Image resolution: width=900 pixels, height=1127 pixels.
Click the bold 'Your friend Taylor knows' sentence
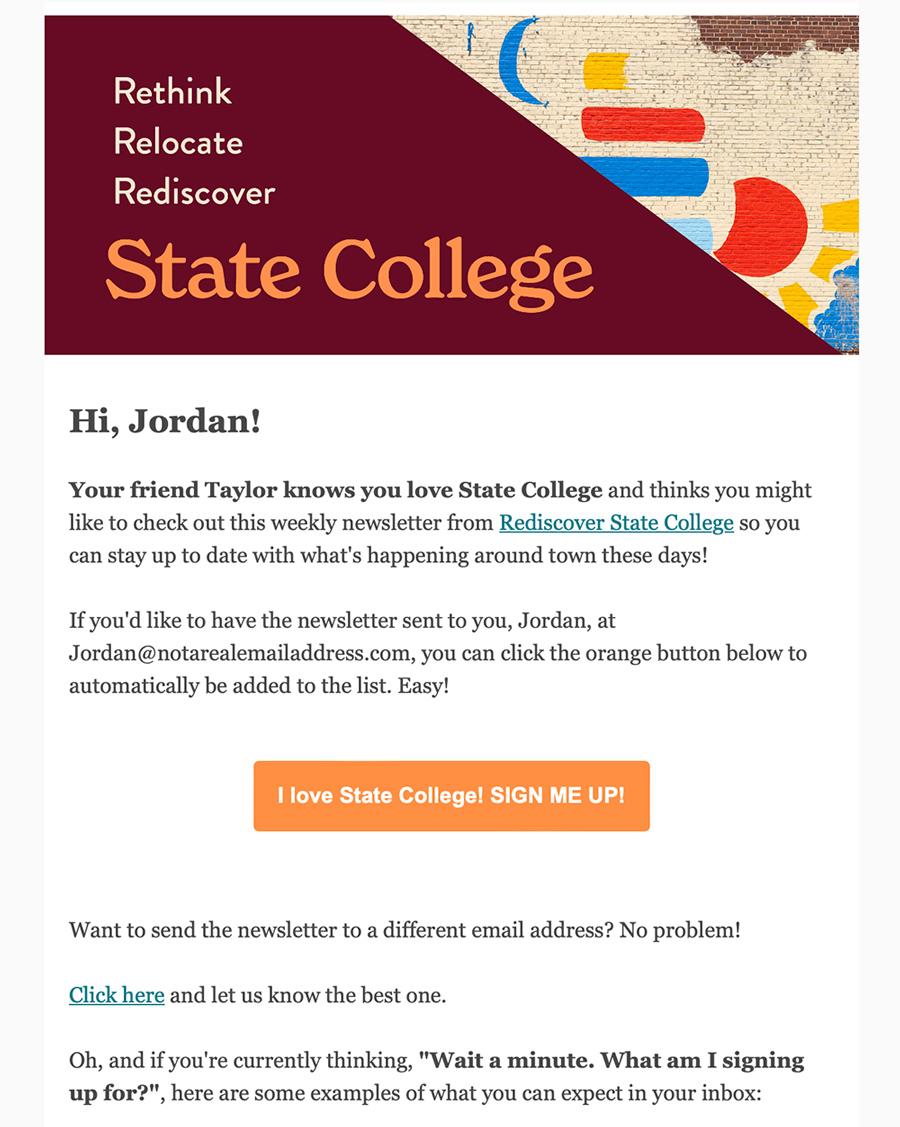click(336, 490)
